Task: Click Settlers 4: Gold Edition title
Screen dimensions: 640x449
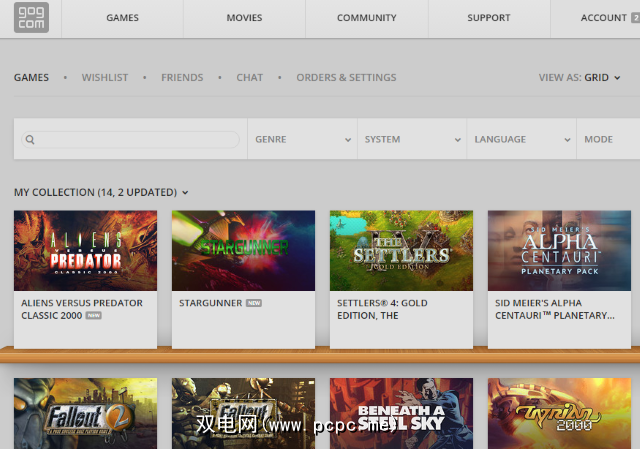Action: pyautogui.click(x=382, y=309)
